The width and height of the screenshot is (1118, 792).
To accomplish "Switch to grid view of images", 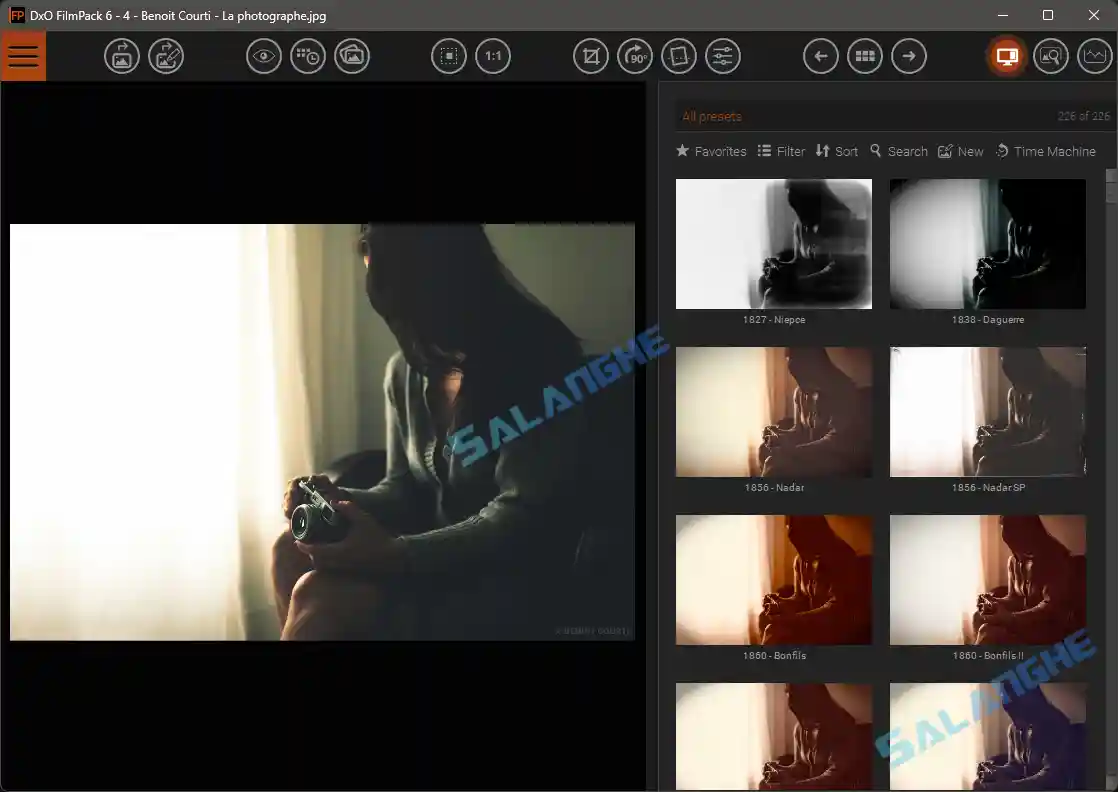I will coord(864,56).
